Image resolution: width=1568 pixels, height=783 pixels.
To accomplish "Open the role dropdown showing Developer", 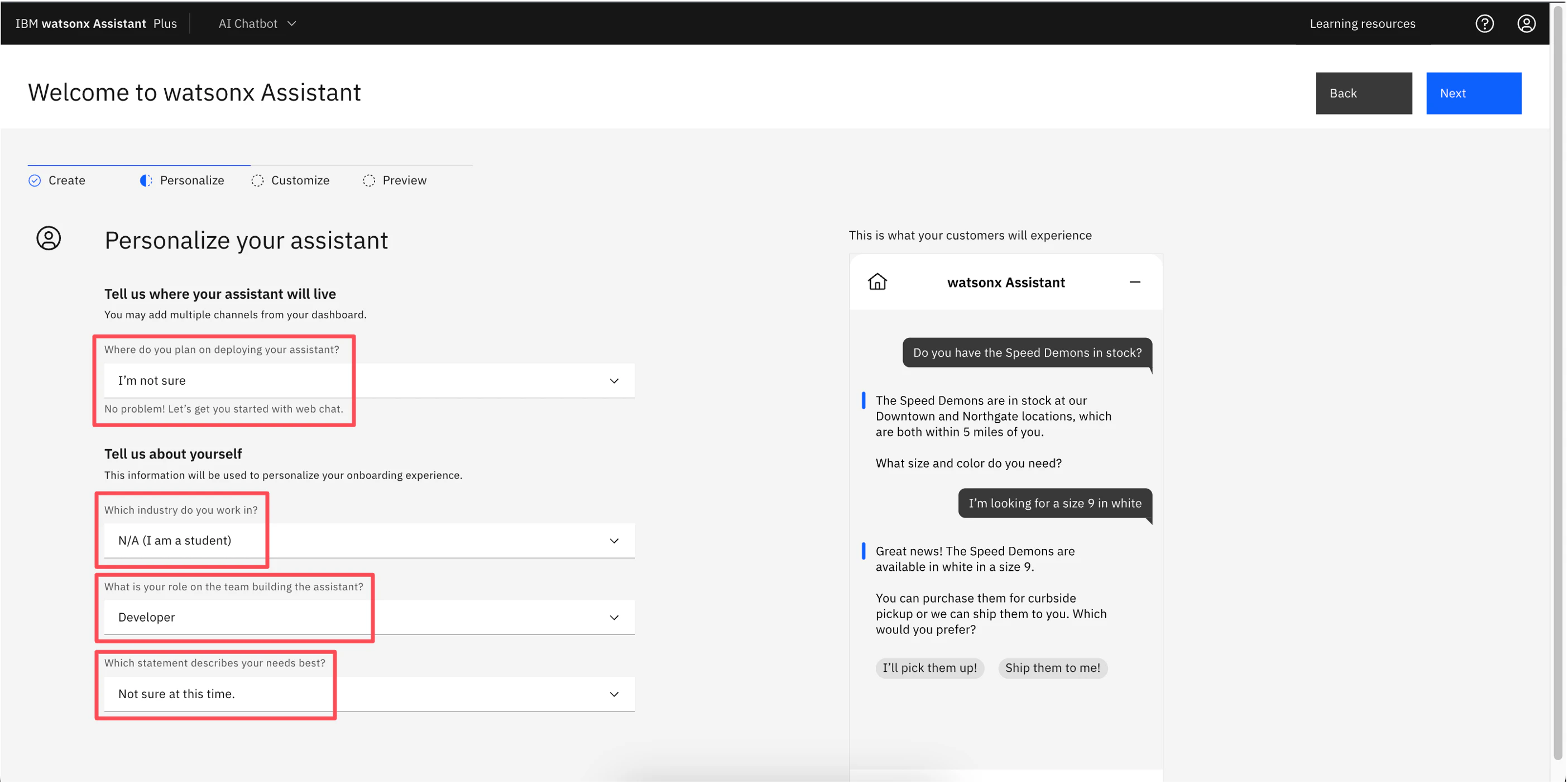I will (369, 617).
